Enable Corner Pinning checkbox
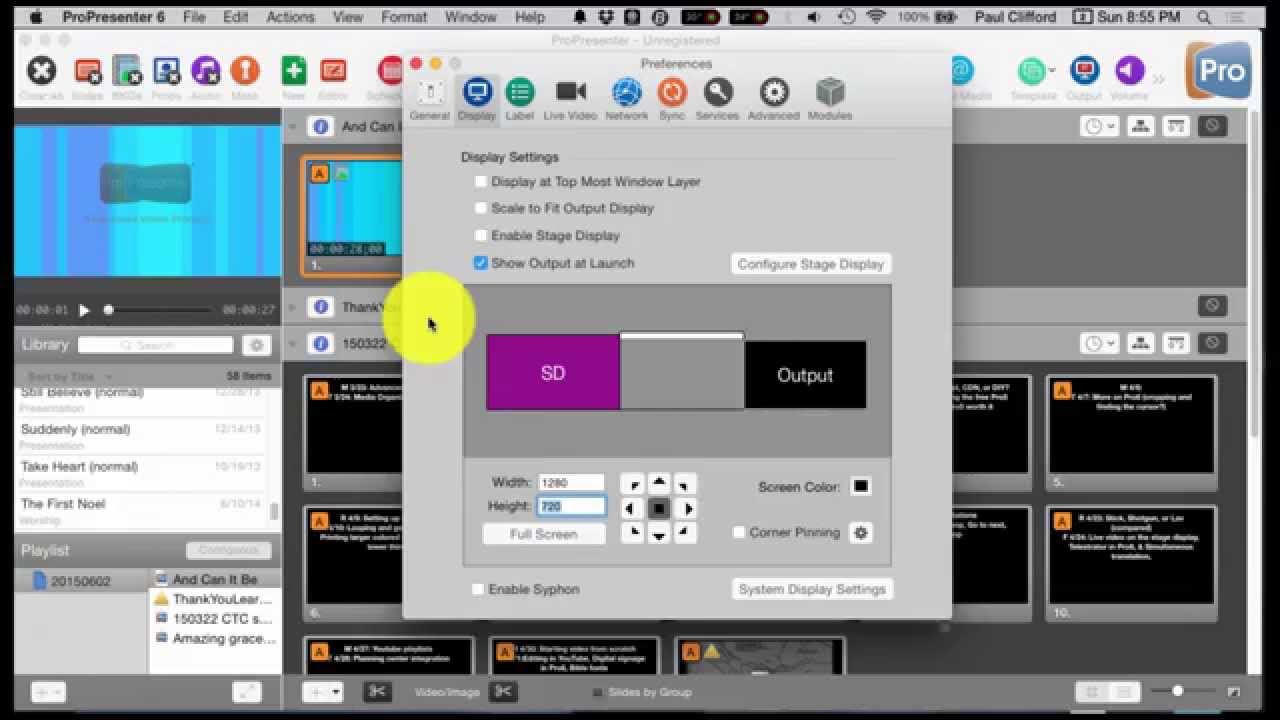 (739, 533)
